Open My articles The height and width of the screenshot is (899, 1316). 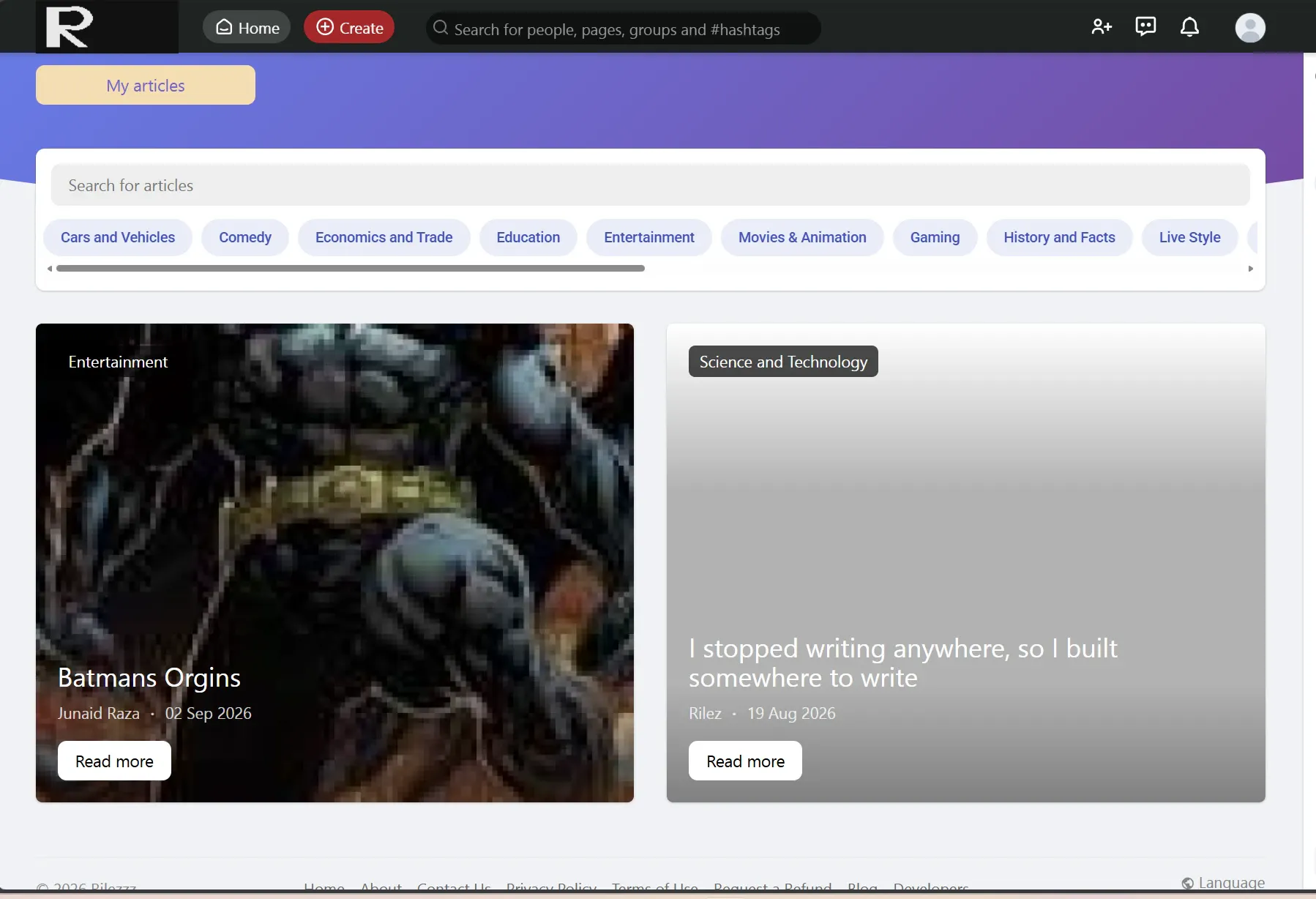click(x=146, y=85)
